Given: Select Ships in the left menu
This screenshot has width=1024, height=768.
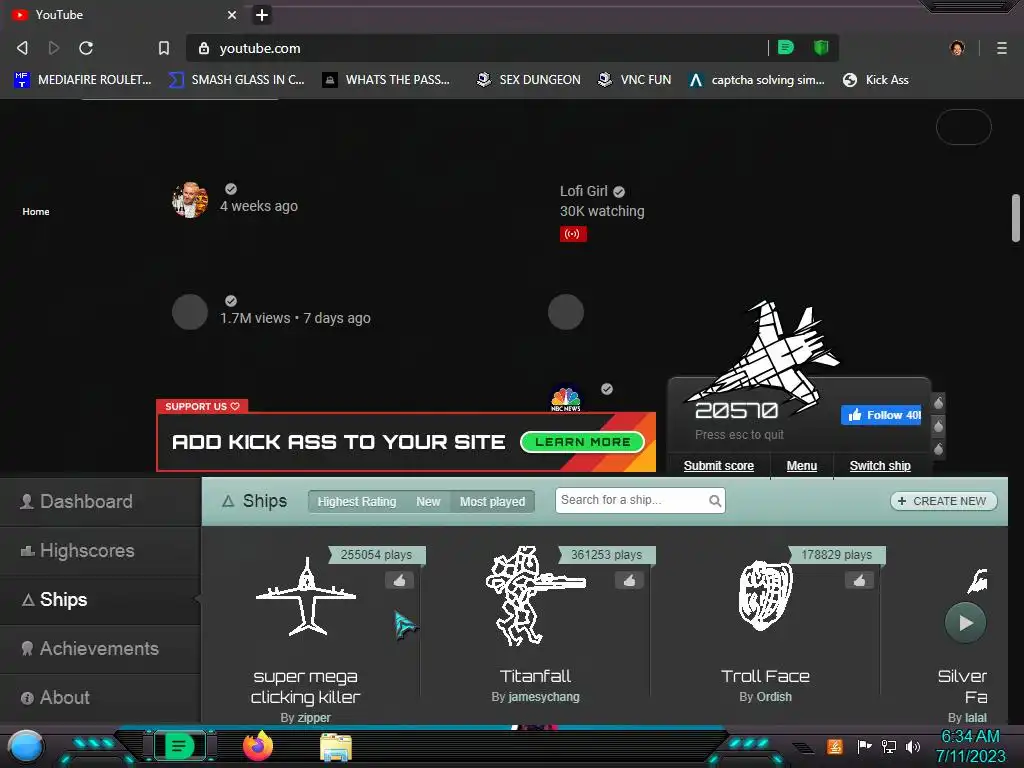Looking at the screenshot, I should 100,600.
